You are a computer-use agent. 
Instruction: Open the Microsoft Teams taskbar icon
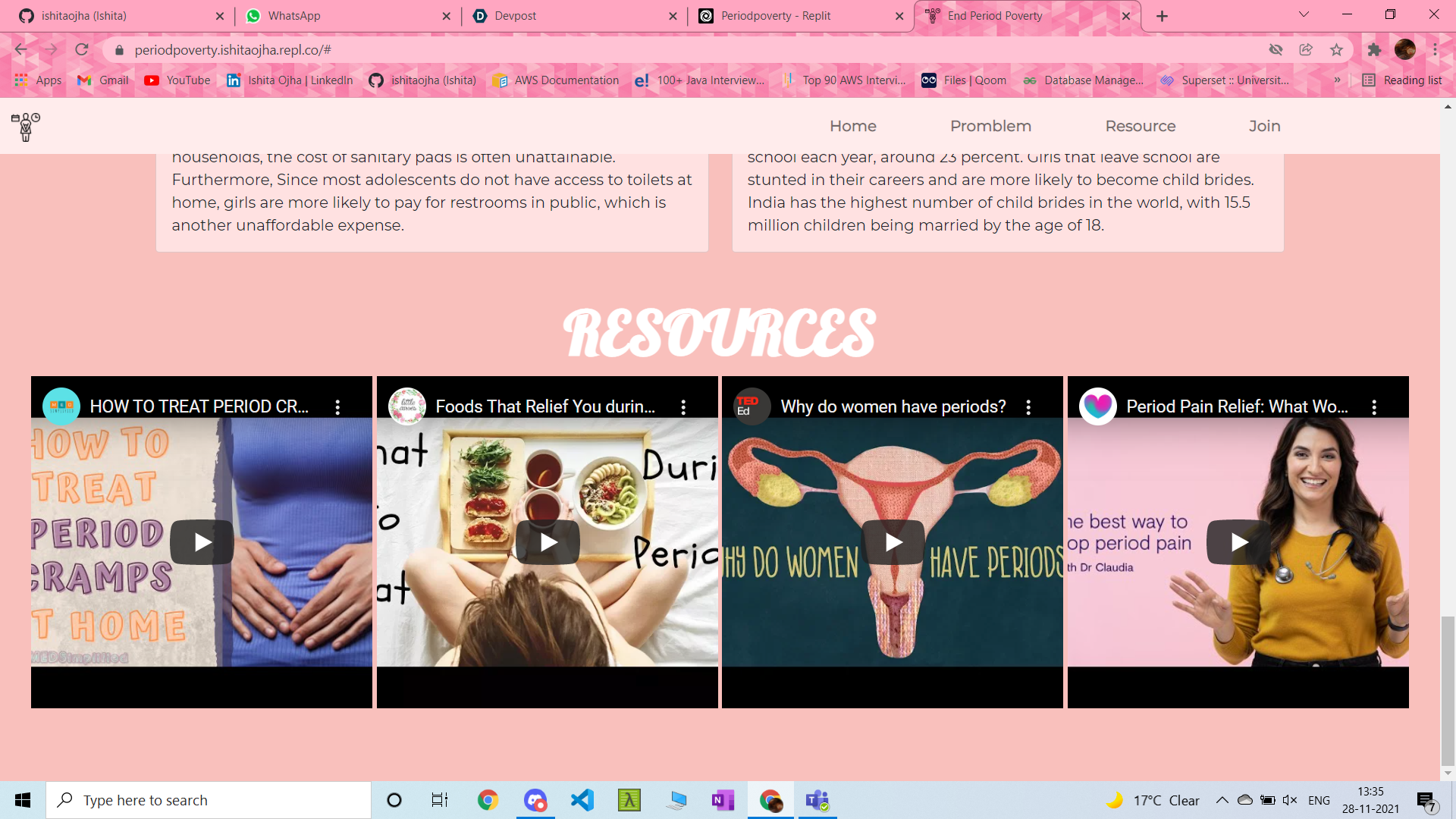tap(817, 800)
